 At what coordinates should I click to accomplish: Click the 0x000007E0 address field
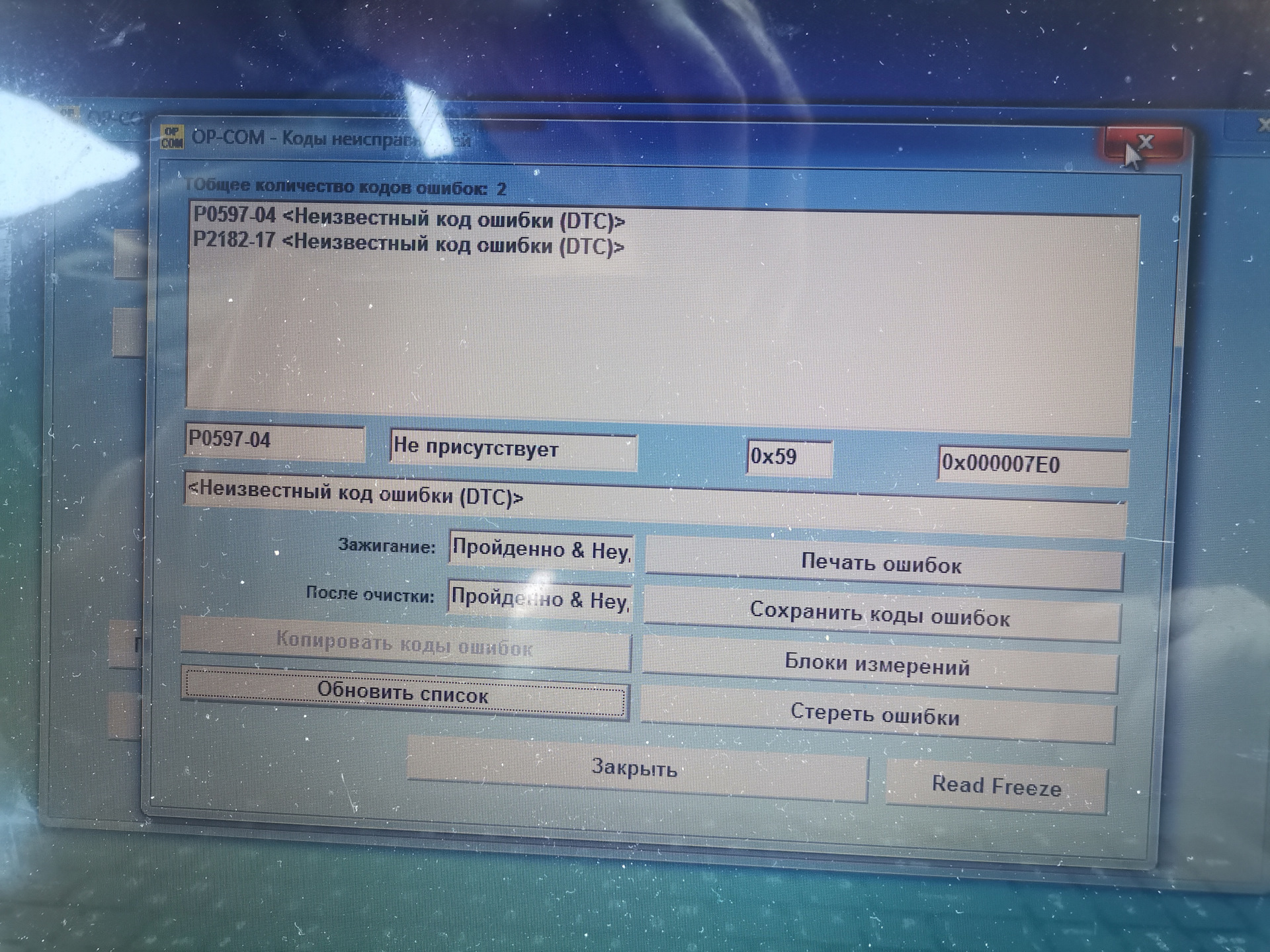coord(1033,465)
